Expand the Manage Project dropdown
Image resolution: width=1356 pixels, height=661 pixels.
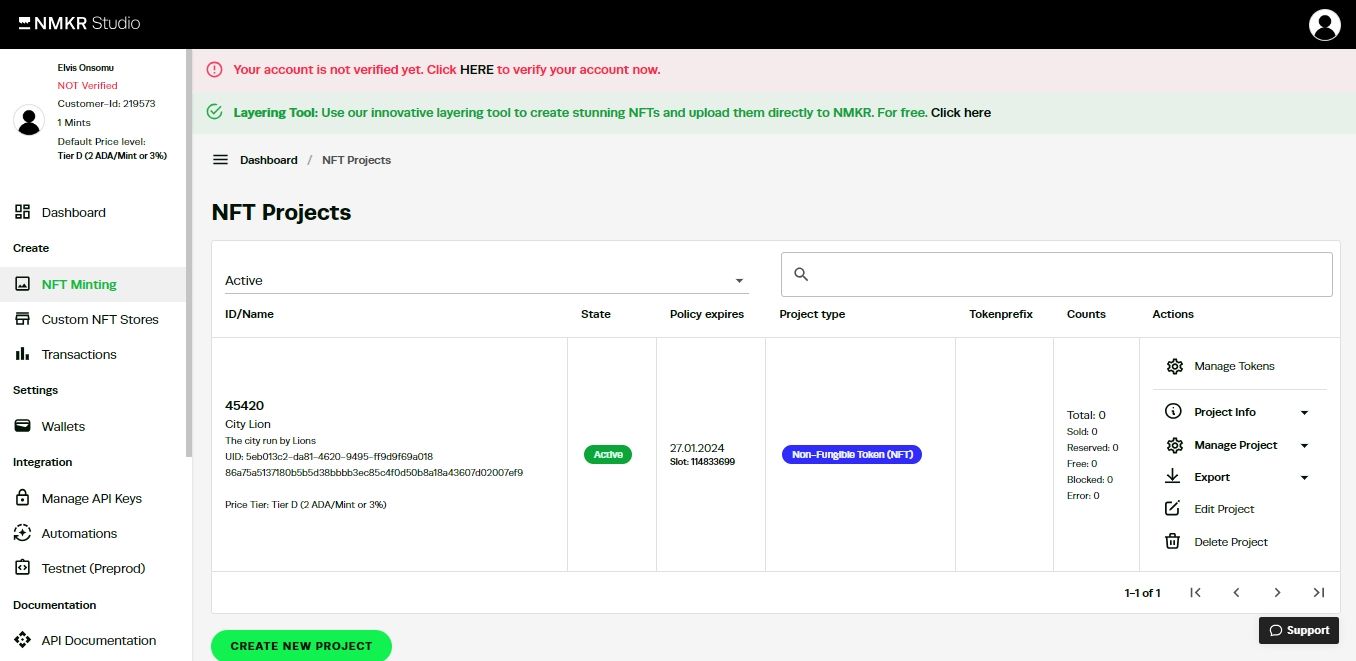tap(1303, 445)
